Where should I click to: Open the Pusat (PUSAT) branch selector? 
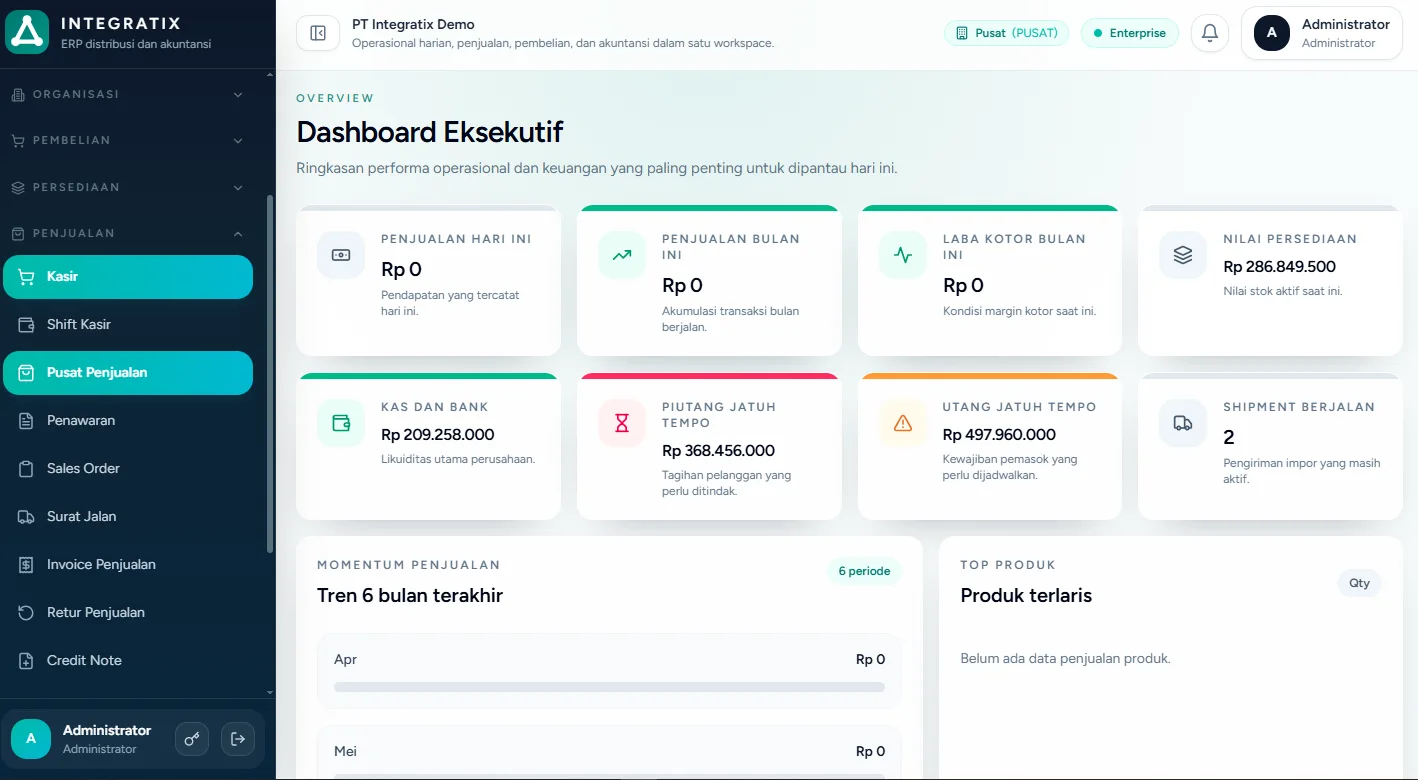coord(1007,33)
